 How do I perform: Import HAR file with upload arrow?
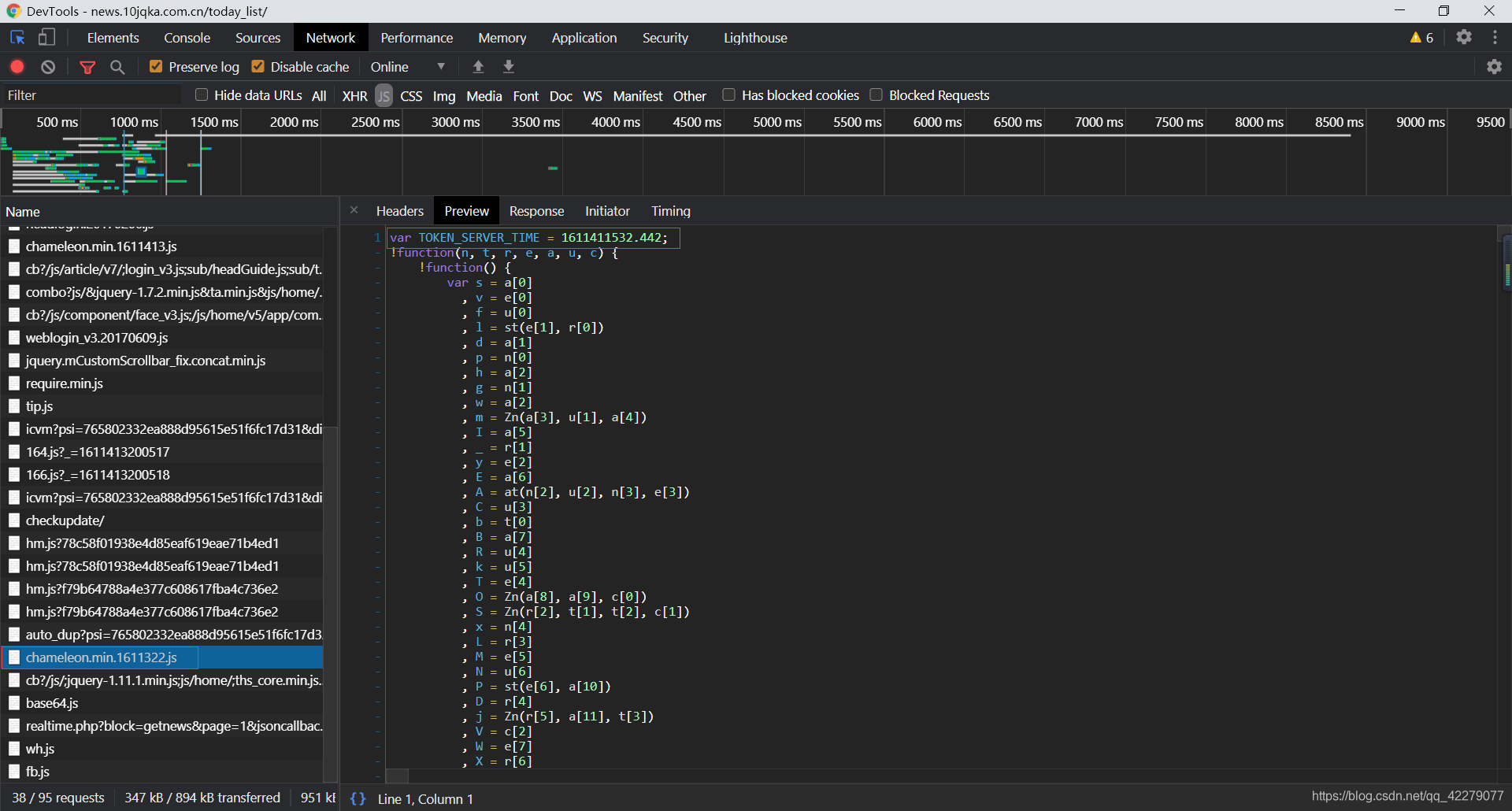(478, 67)
